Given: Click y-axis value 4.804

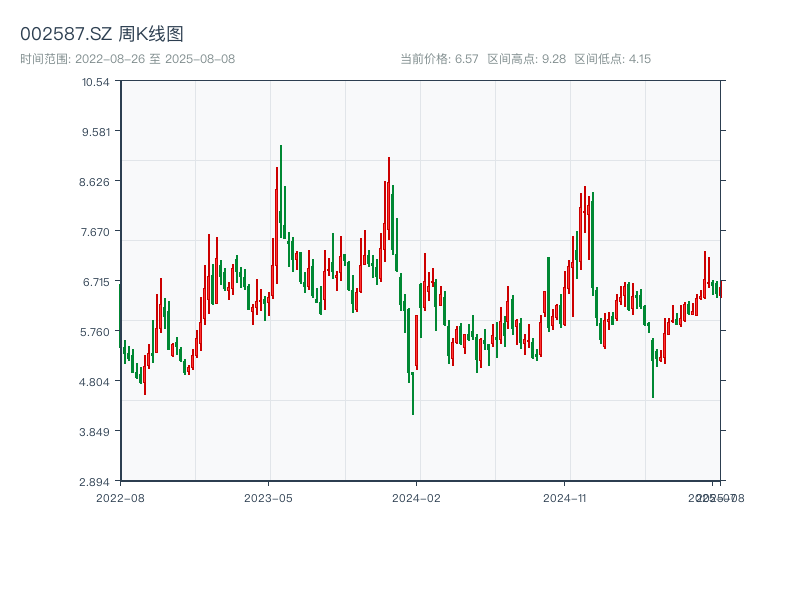Looking at the screenshot, I should pyautogui.click(x=94, y=382).
